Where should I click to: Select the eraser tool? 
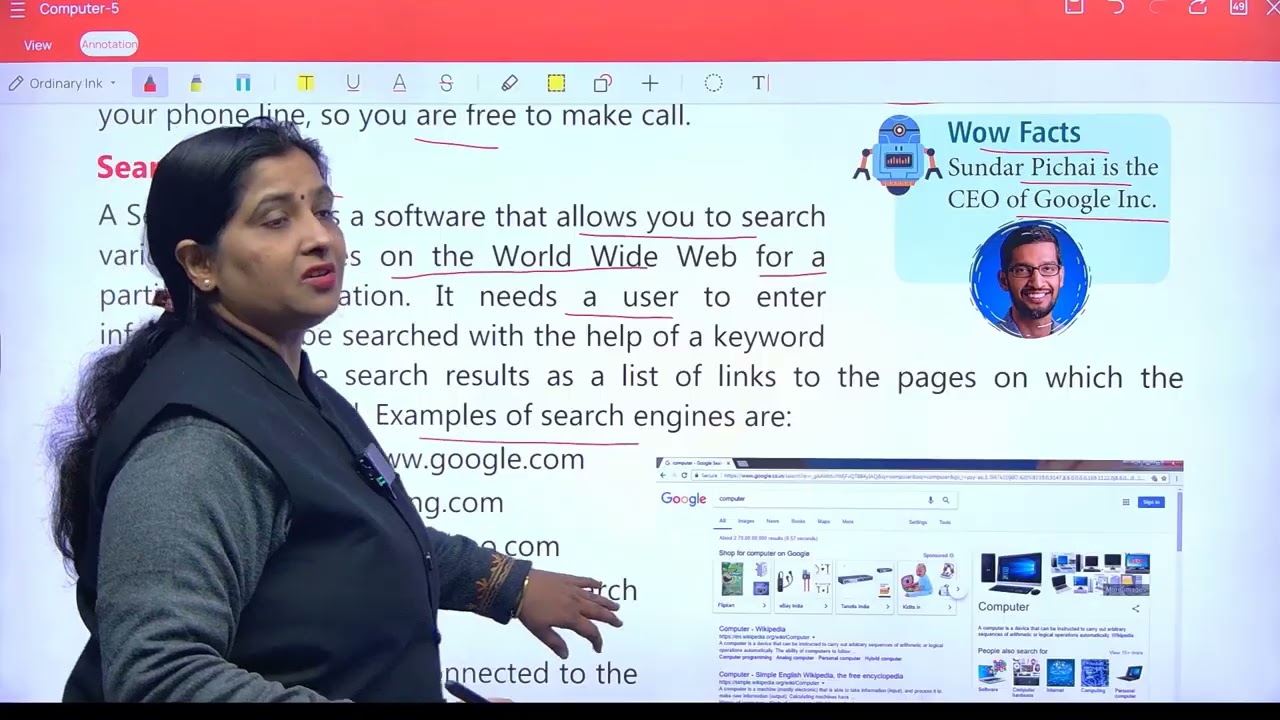pos(509,84)
